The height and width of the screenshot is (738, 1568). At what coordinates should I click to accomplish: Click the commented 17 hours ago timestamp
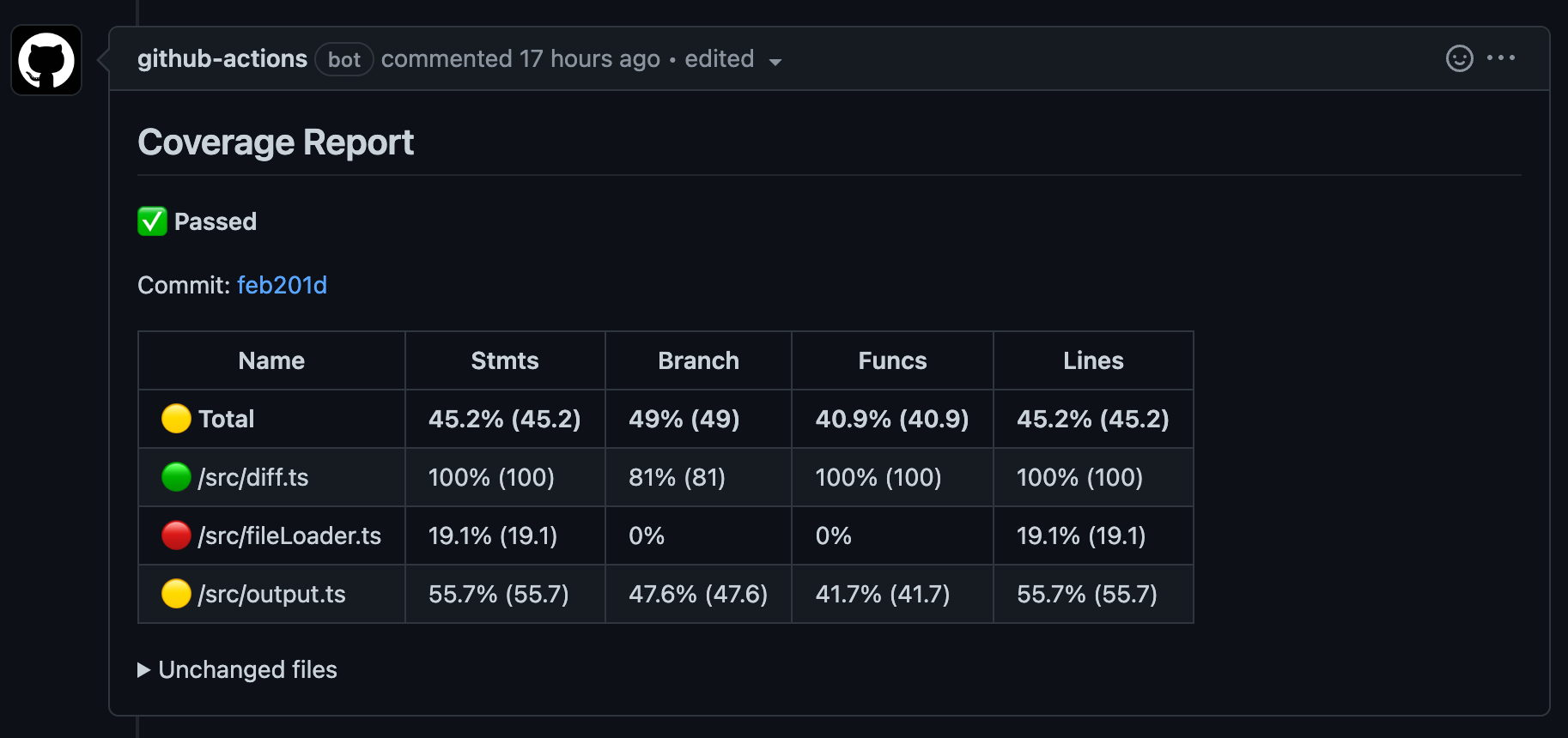(520, 58)
